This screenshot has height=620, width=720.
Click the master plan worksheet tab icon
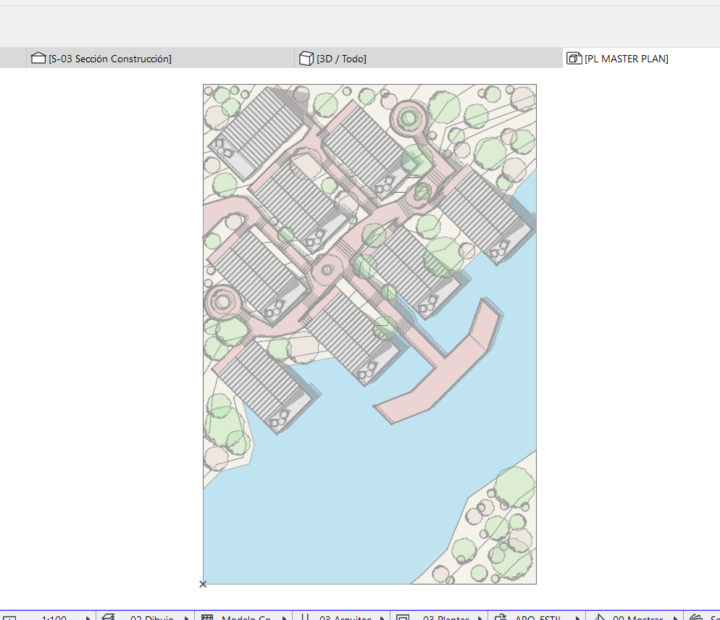click(x=574, y=58)
